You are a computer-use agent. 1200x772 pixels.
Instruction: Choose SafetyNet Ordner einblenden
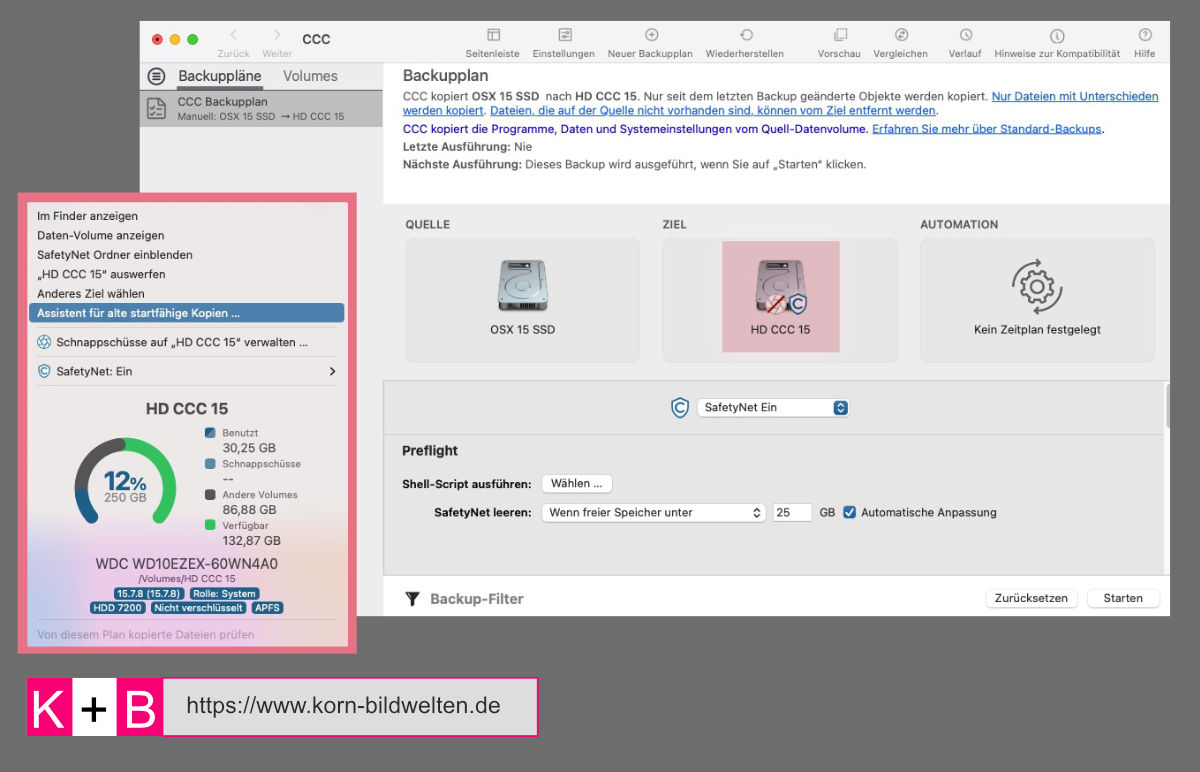115,255
